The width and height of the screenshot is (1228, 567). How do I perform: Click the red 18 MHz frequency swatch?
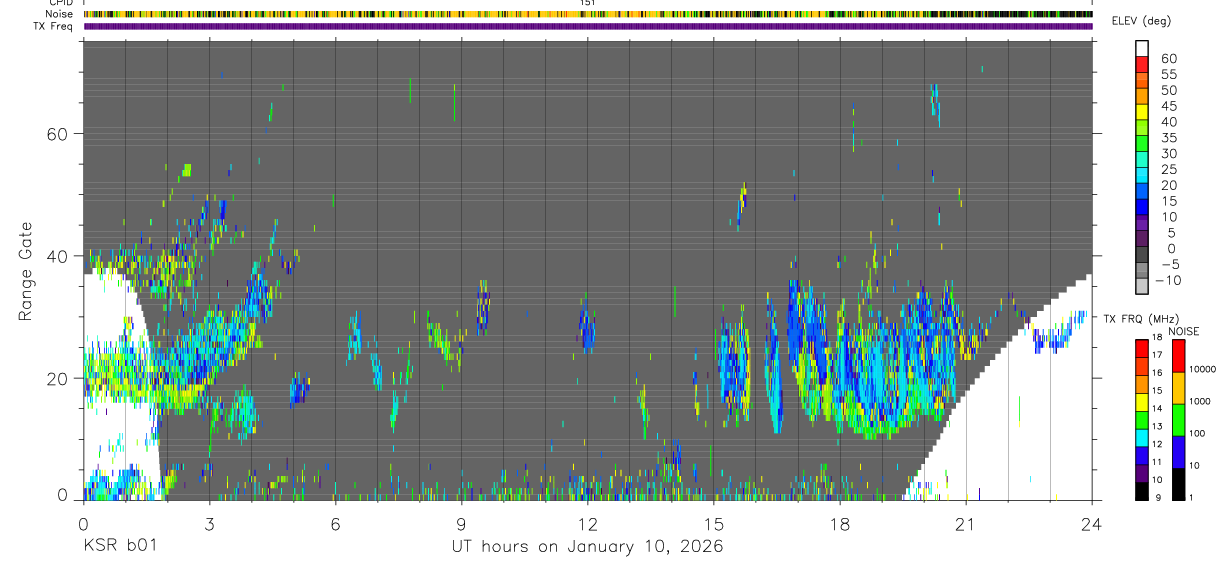point(1142,347)
